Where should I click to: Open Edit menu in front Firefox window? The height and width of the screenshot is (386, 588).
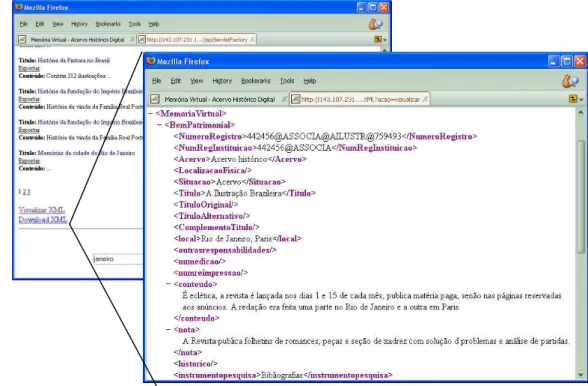tap(176, 81)
